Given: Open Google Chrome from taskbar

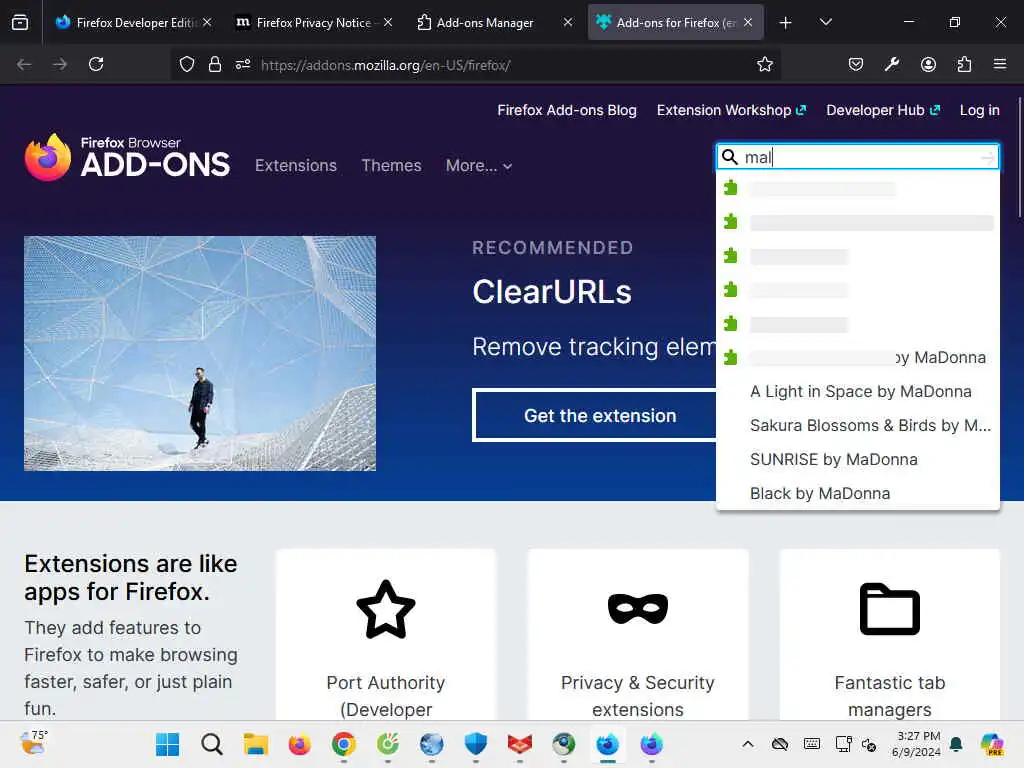Looking at the screenshot, I should pos(344,744).
